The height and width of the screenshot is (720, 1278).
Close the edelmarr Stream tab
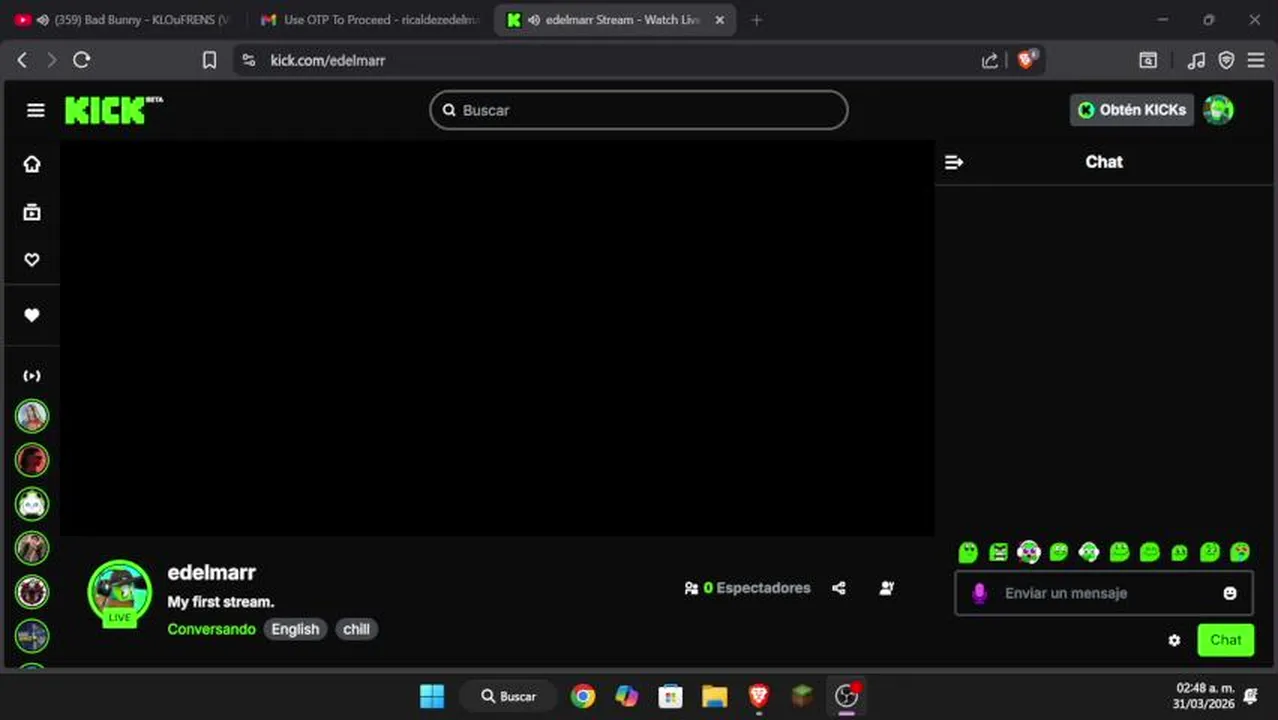click(720, 20)
